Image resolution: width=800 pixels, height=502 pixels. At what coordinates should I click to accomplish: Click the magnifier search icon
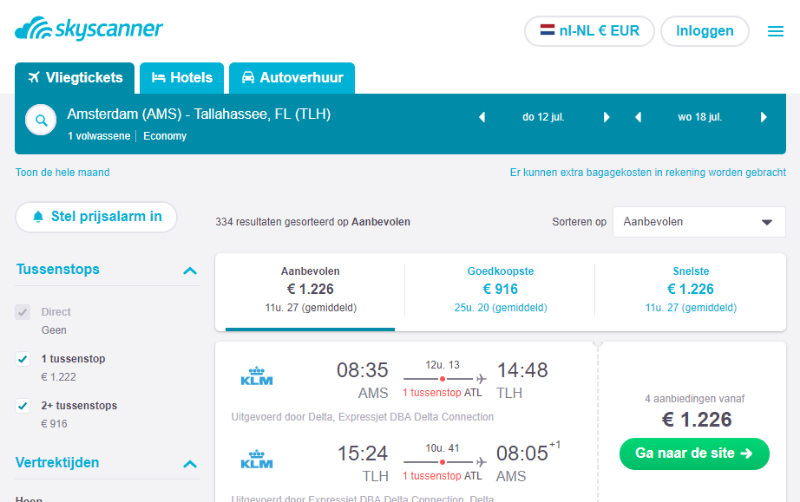[x=41, y=120]
